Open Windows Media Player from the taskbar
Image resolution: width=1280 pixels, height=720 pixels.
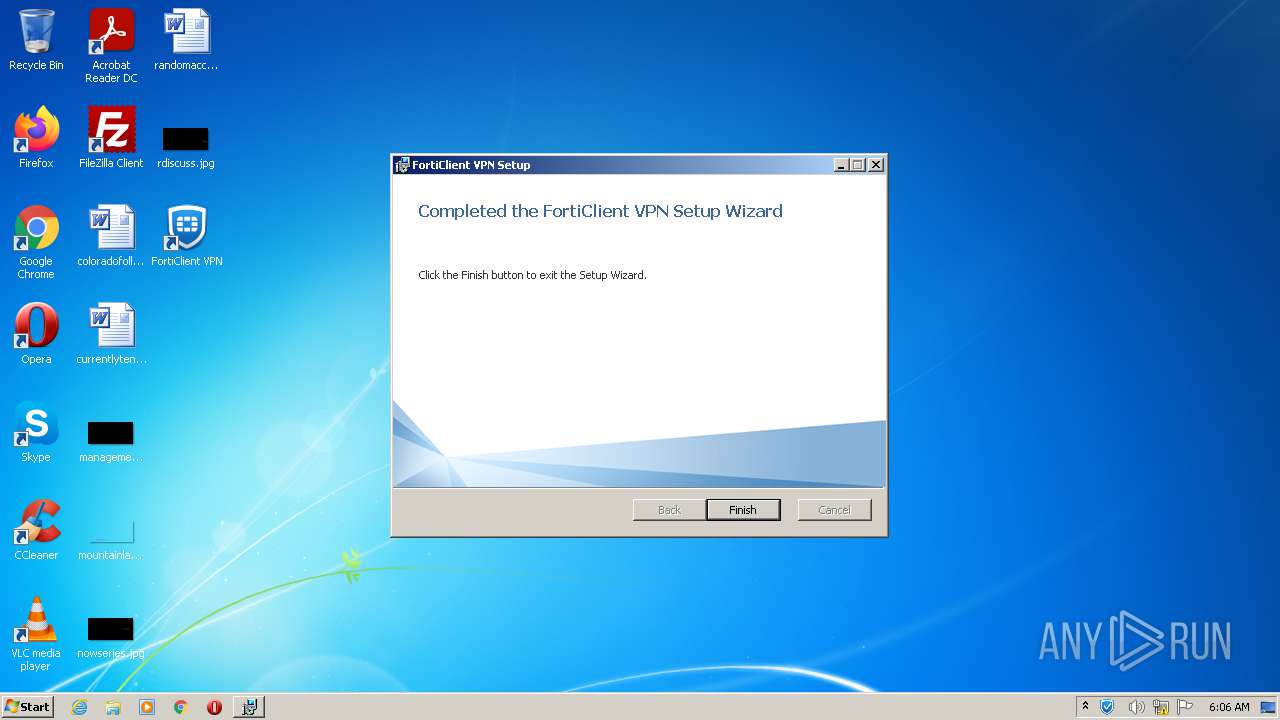pos(147,707)
